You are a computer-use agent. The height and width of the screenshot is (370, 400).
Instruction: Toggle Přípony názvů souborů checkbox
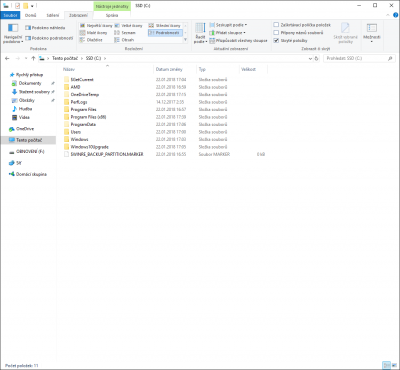(x=276, y=33)
